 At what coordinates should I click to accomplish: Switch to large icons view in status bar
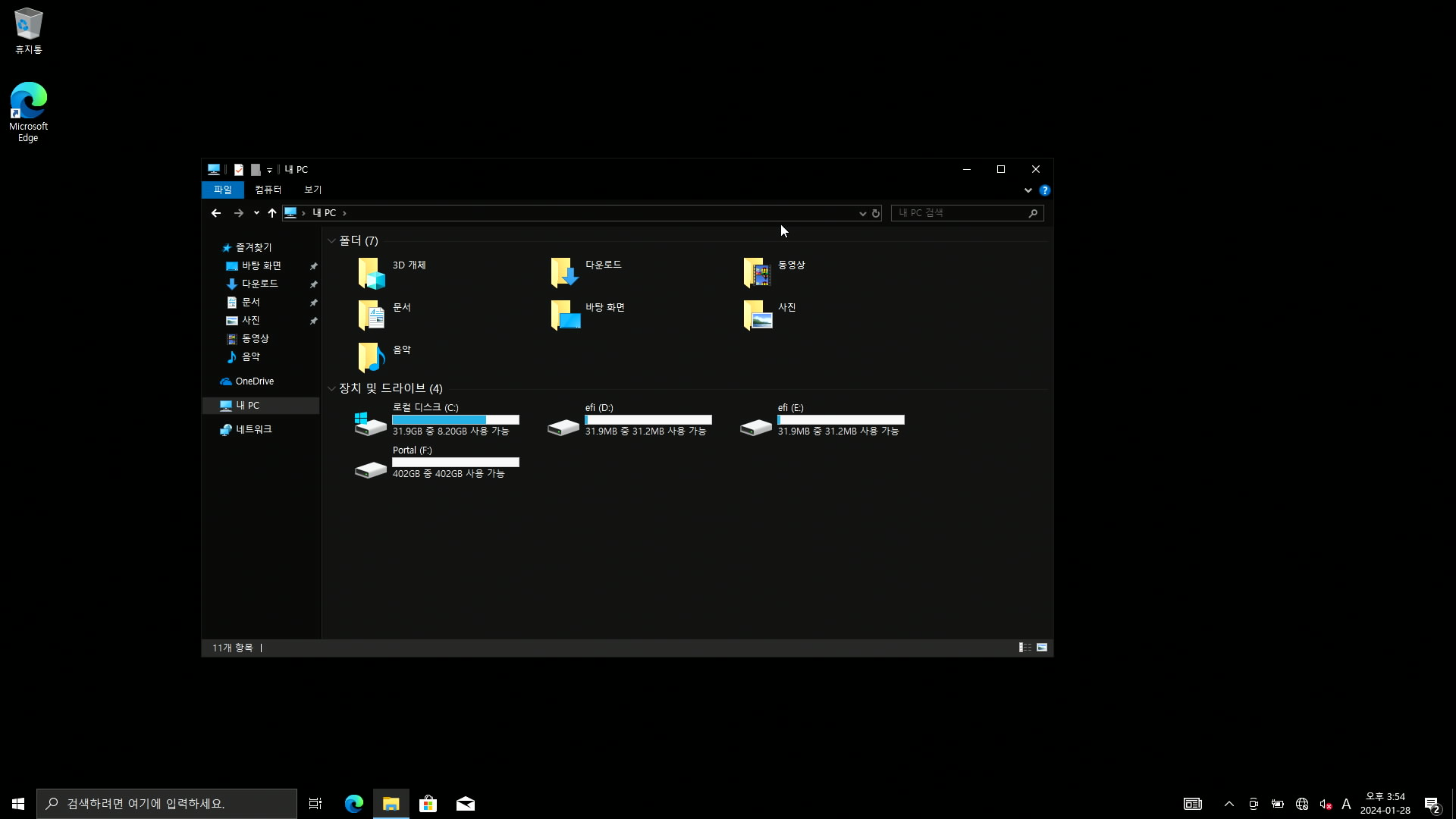1042,648
